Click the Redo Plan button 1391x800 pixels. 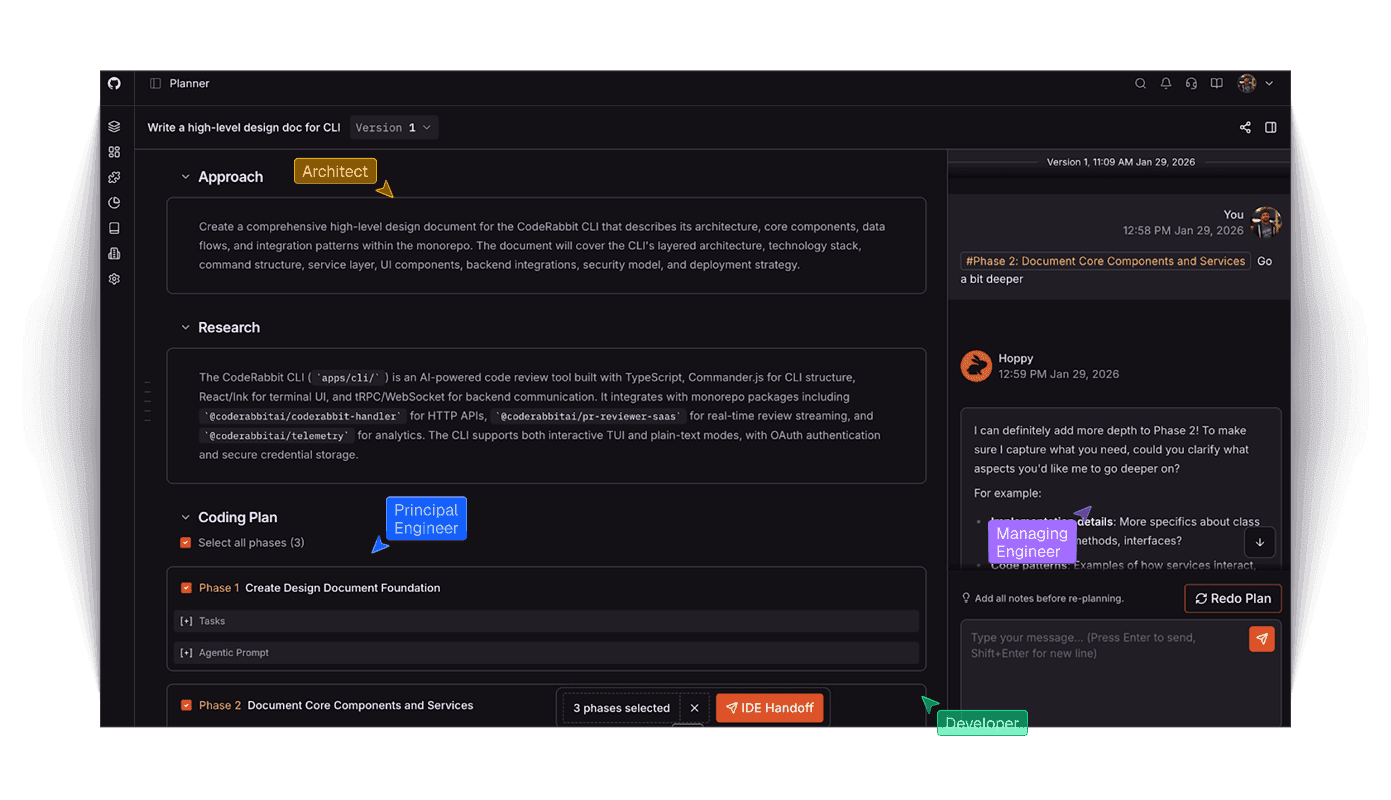pyautogui.click(x=1232, y=599)
